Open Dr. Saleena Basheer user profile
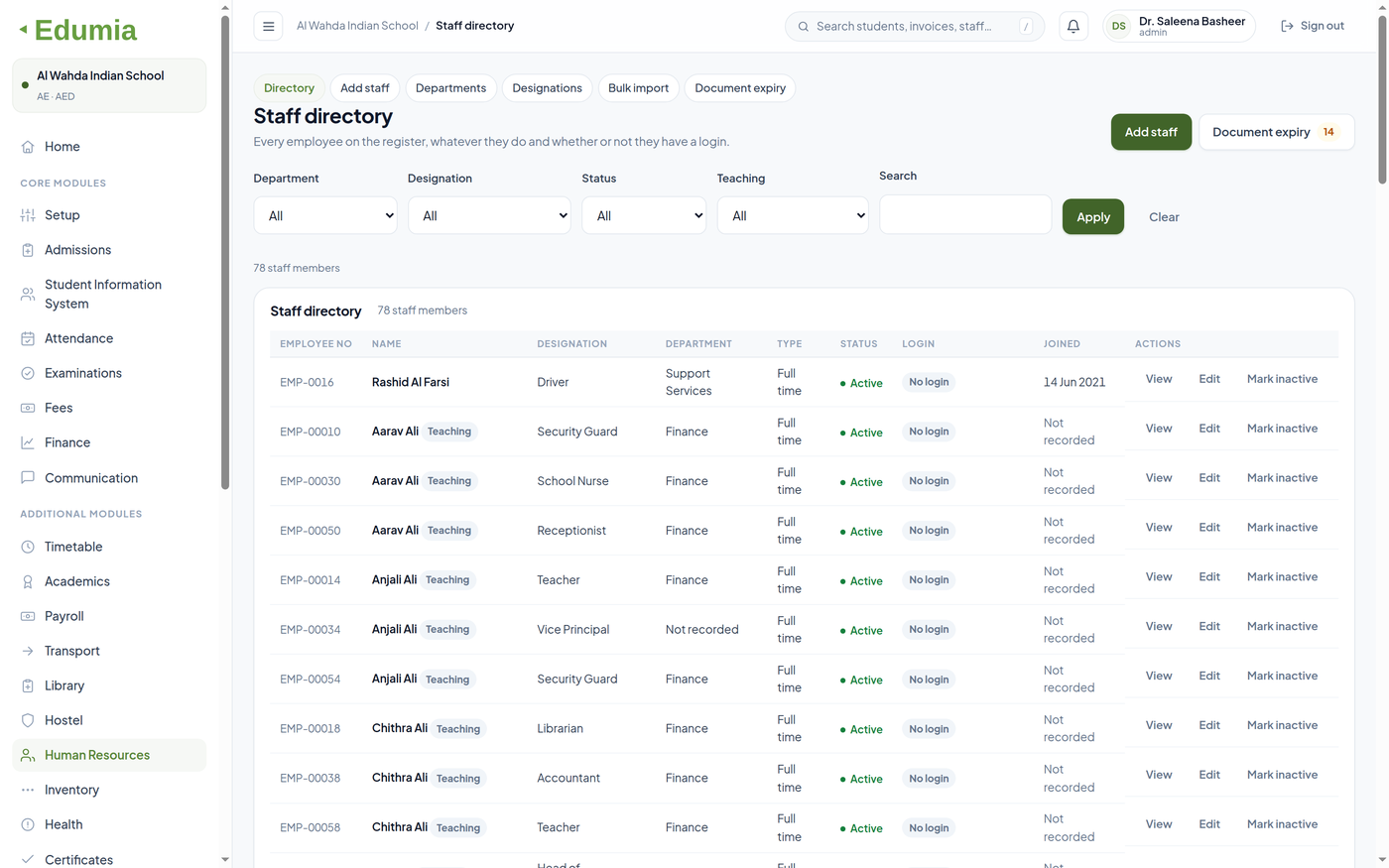 pos(1179,26)
